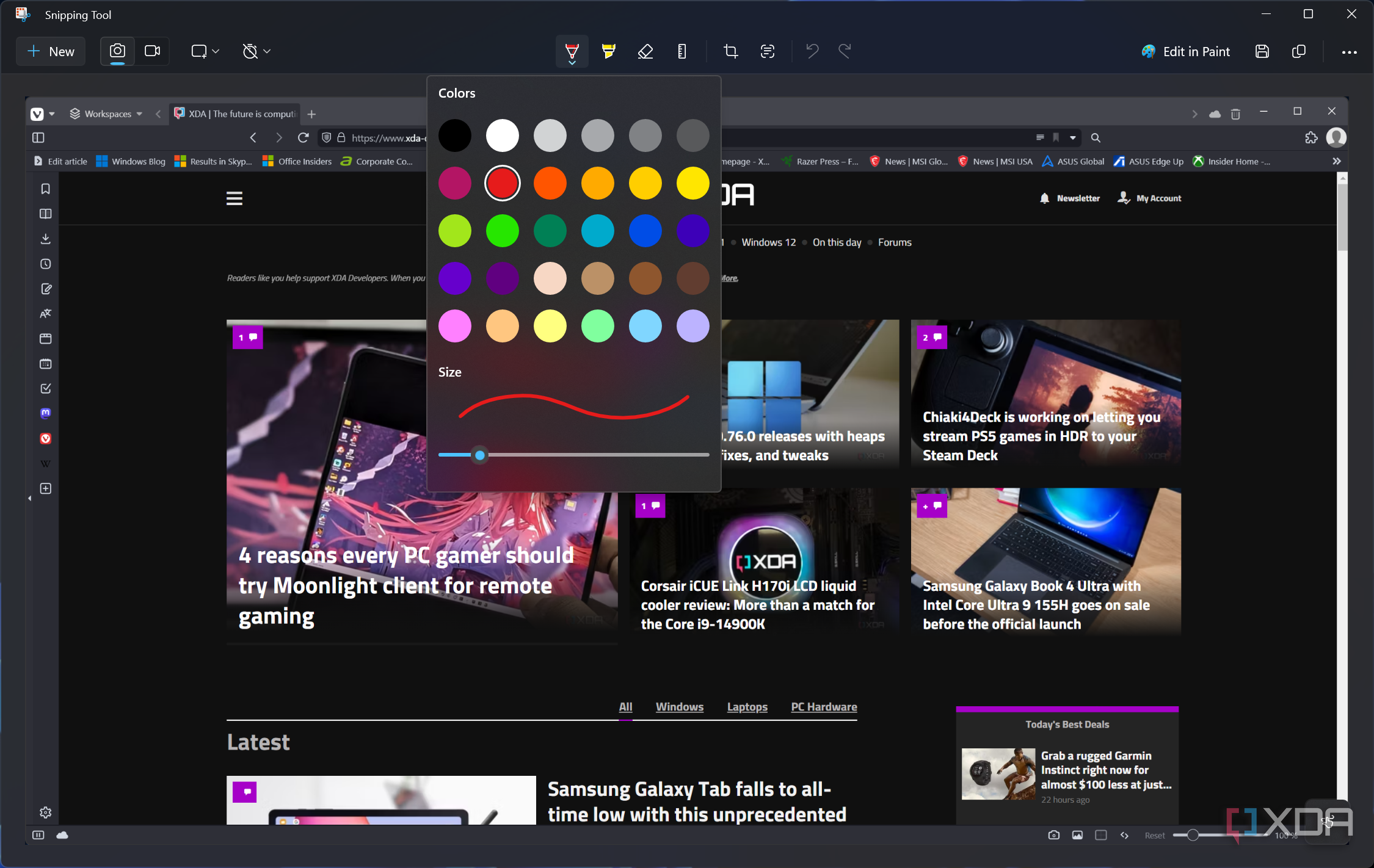Screen dimensions: 1374x868
Task: Open the Forums nav link
Action: click(x=895, y=242)
